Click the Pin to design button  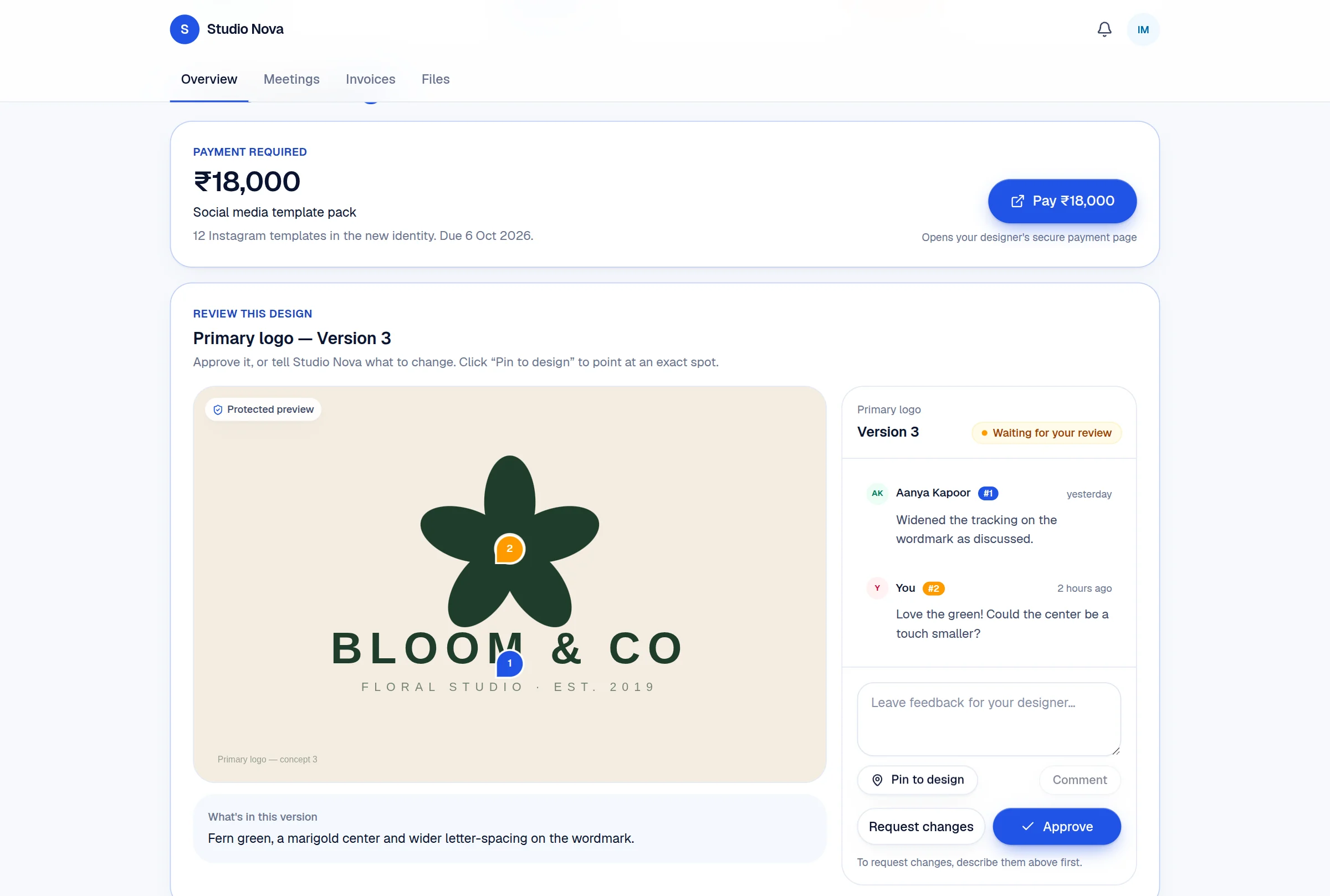click(917, 780)
